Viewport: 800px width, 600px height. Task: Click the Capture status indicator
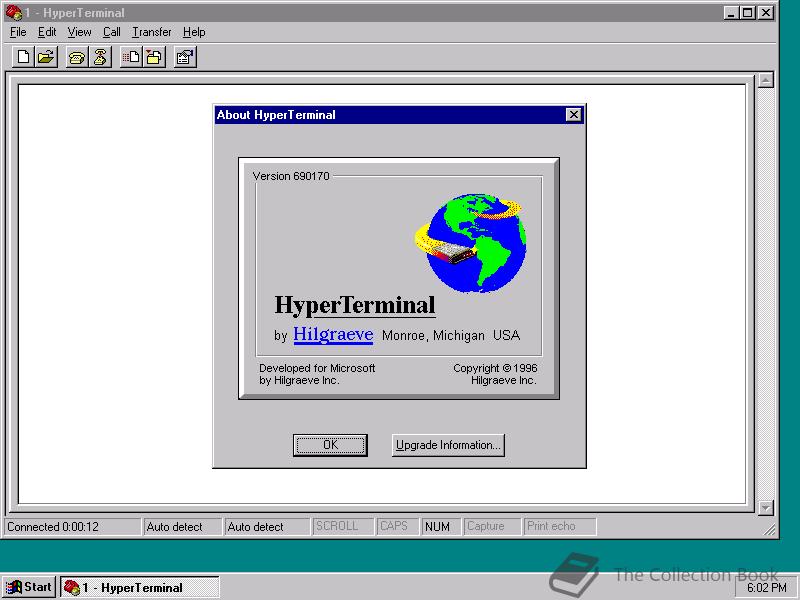[492, 527]
